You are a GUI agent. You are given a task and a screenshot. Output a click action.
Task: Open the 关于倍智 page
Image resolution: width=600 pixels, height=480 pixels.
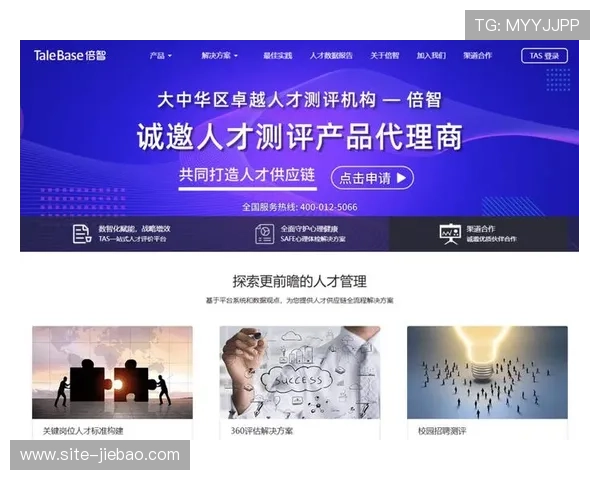coord(385,56)
